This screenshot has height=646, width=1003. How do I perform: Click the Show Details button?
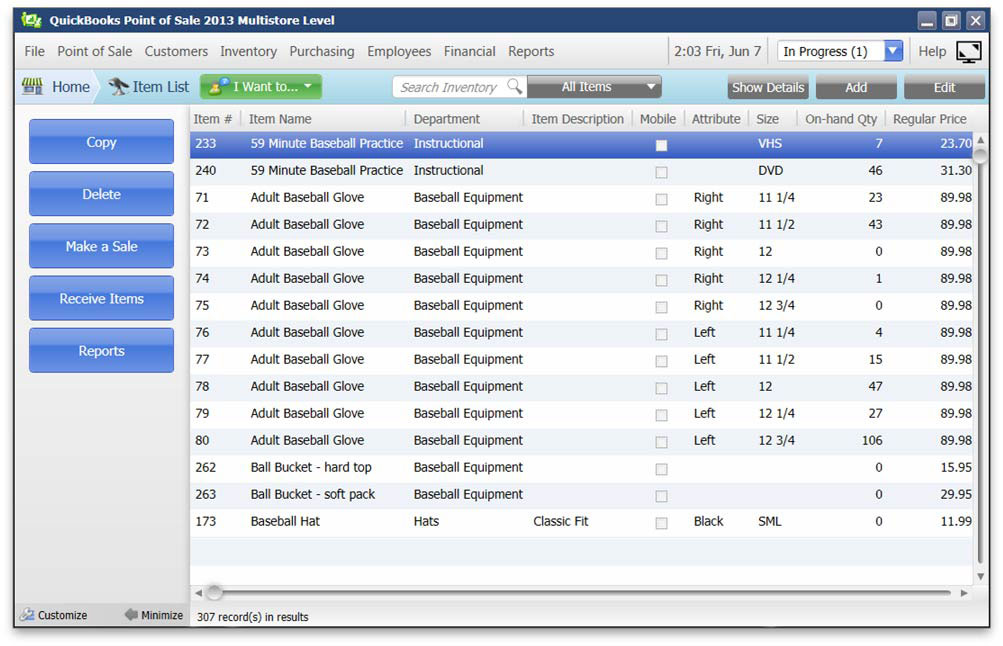point(767,87)
